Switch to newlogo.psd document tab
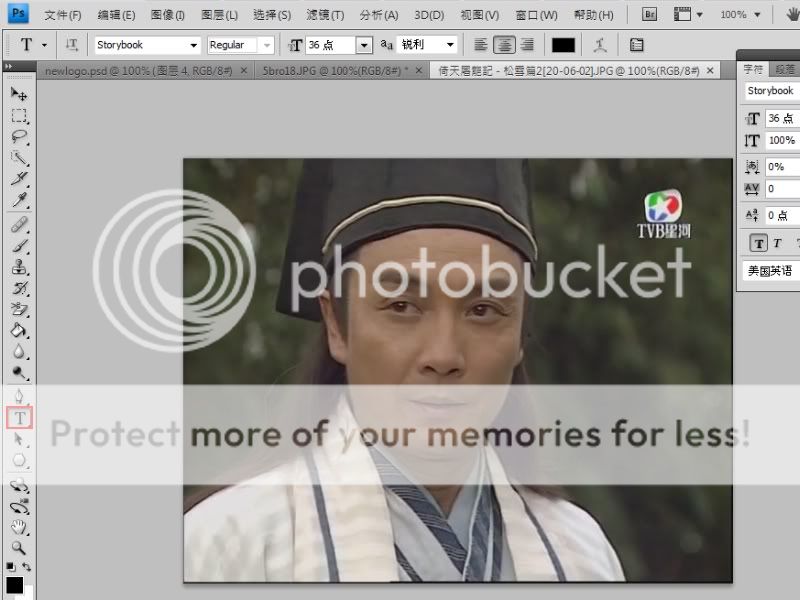Viewport: 800px width, 600px height. (x=138, y=71)
